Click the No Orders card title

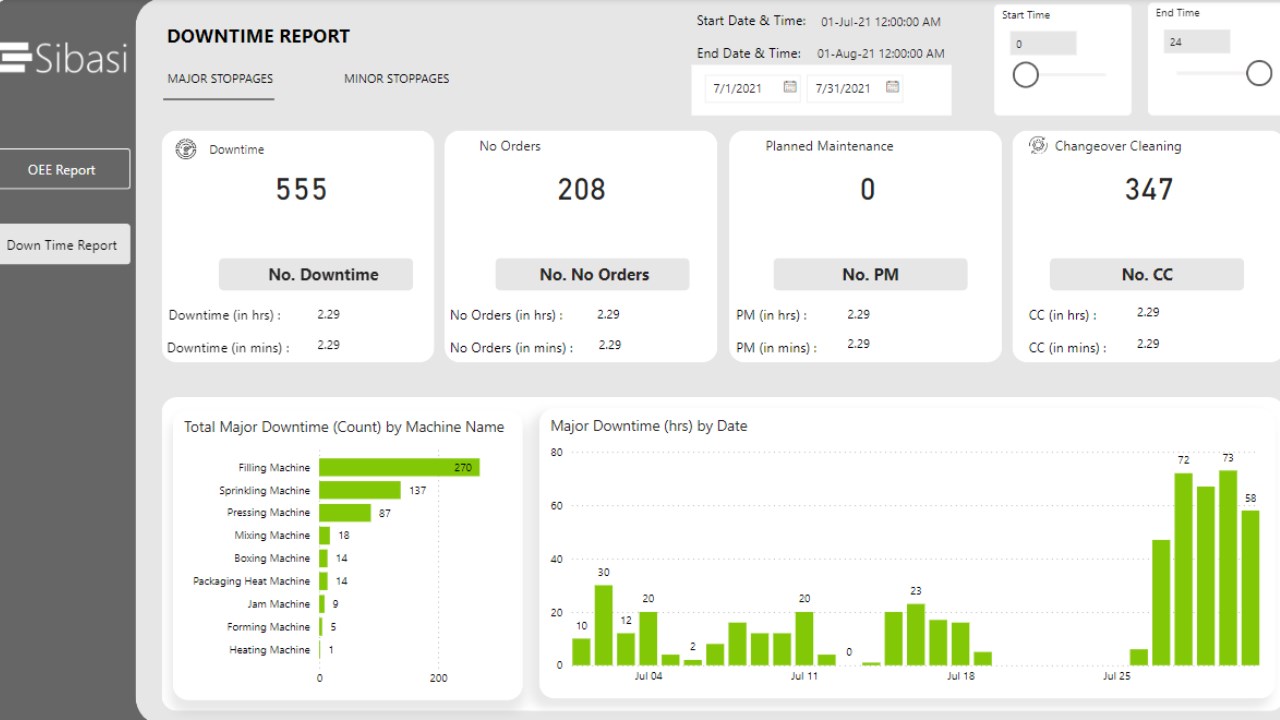510,146
